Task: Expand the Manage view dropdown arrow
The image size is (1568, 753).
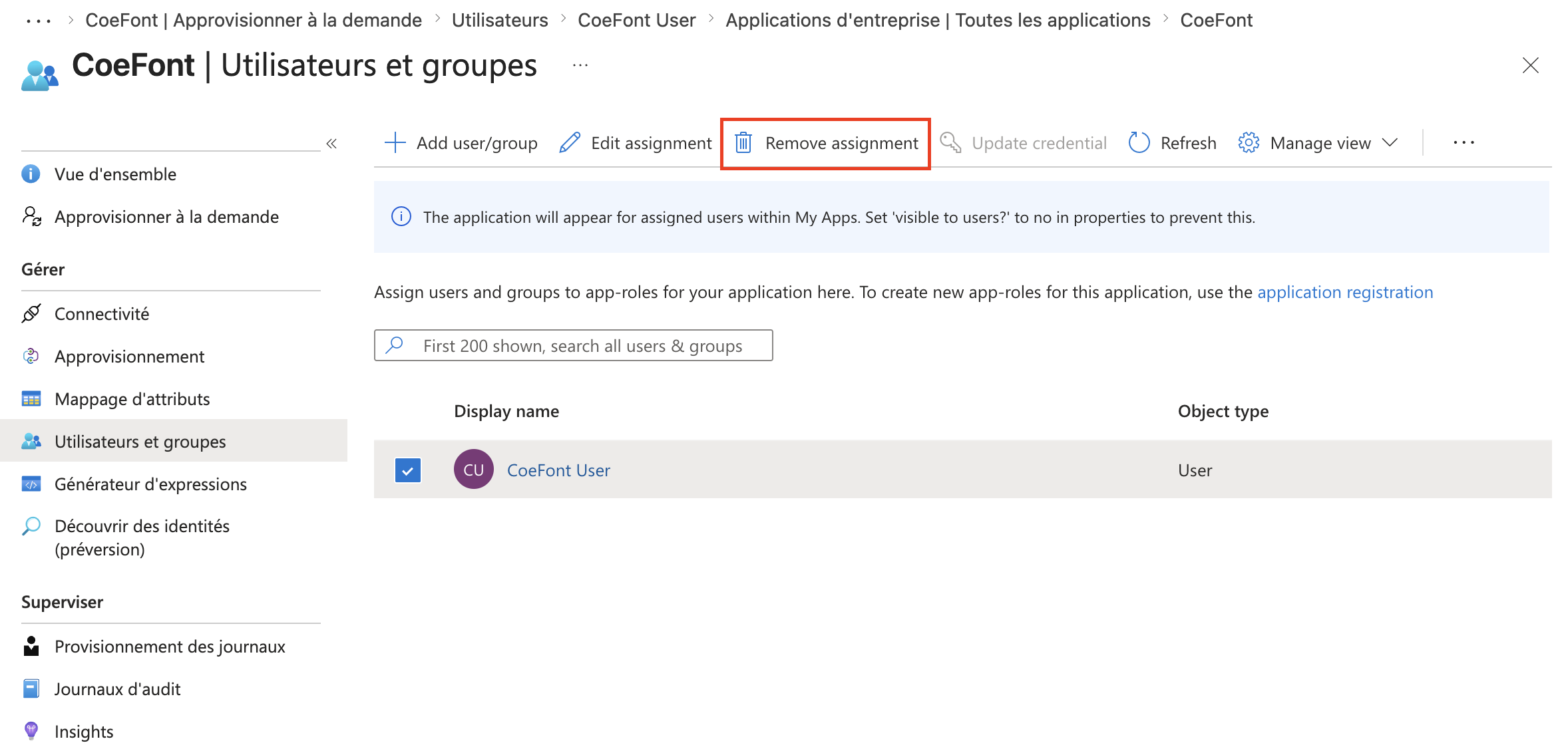Action: pyautogui.click(x=1390, y=143)
